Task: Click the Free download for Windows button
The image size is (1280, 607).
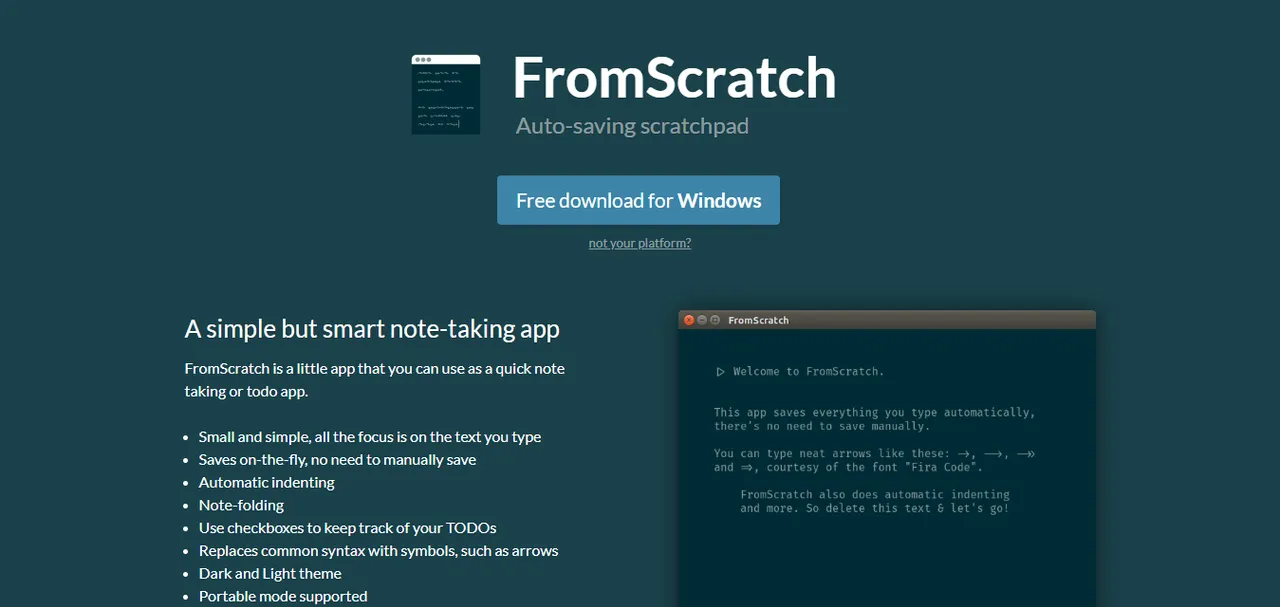Action: coord(638,200)
